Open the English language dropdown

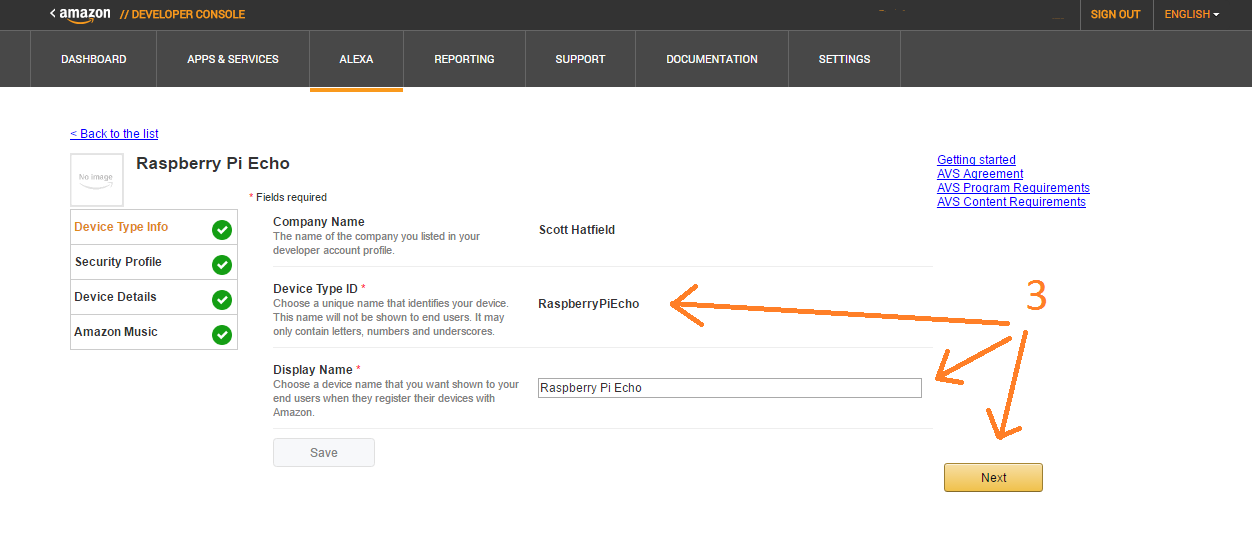tap(1192, 14)
